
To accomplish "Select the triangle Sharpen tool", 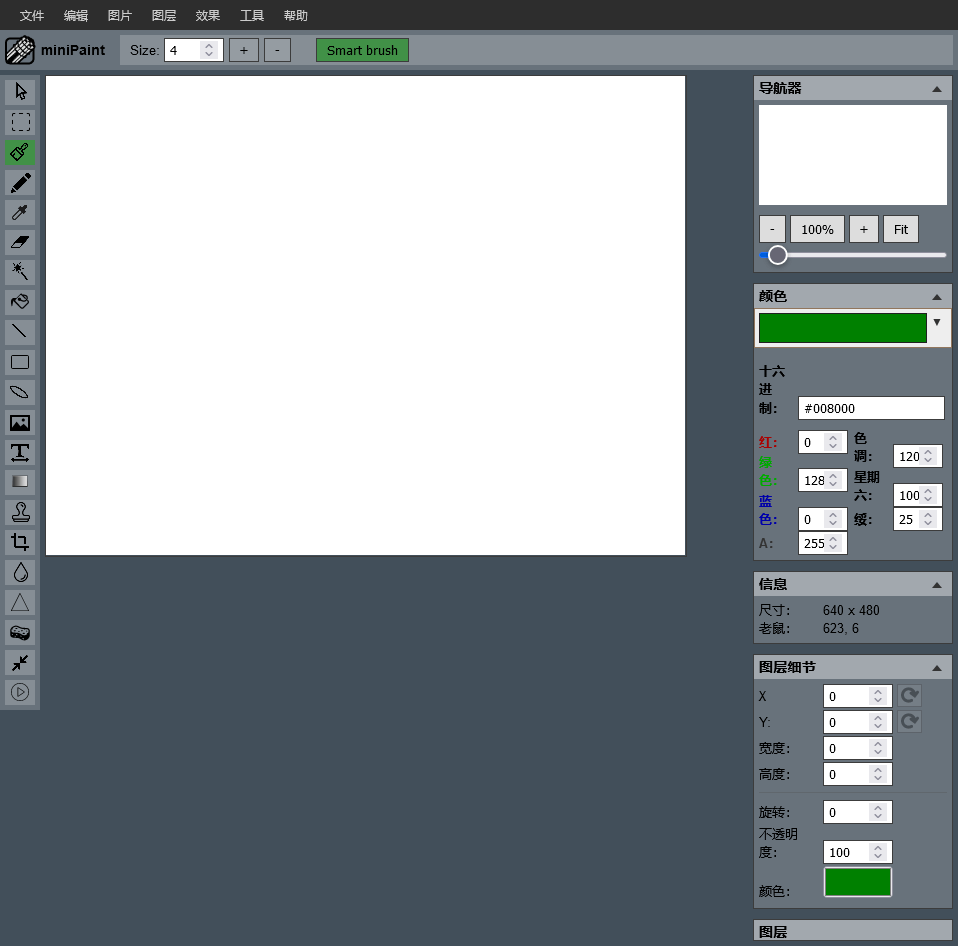I will (x=20, y=603).
